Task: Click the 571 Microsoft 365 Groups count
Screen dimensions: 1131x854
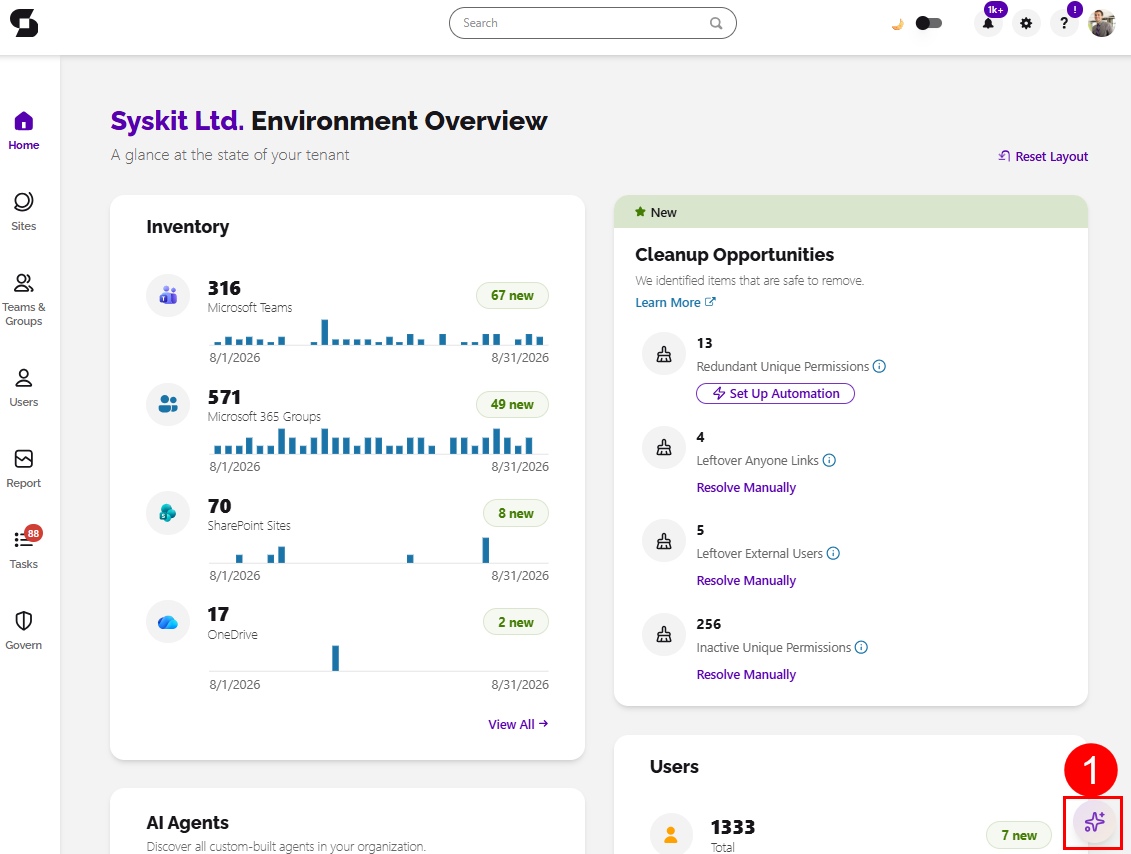Action: tap(224, 397)
